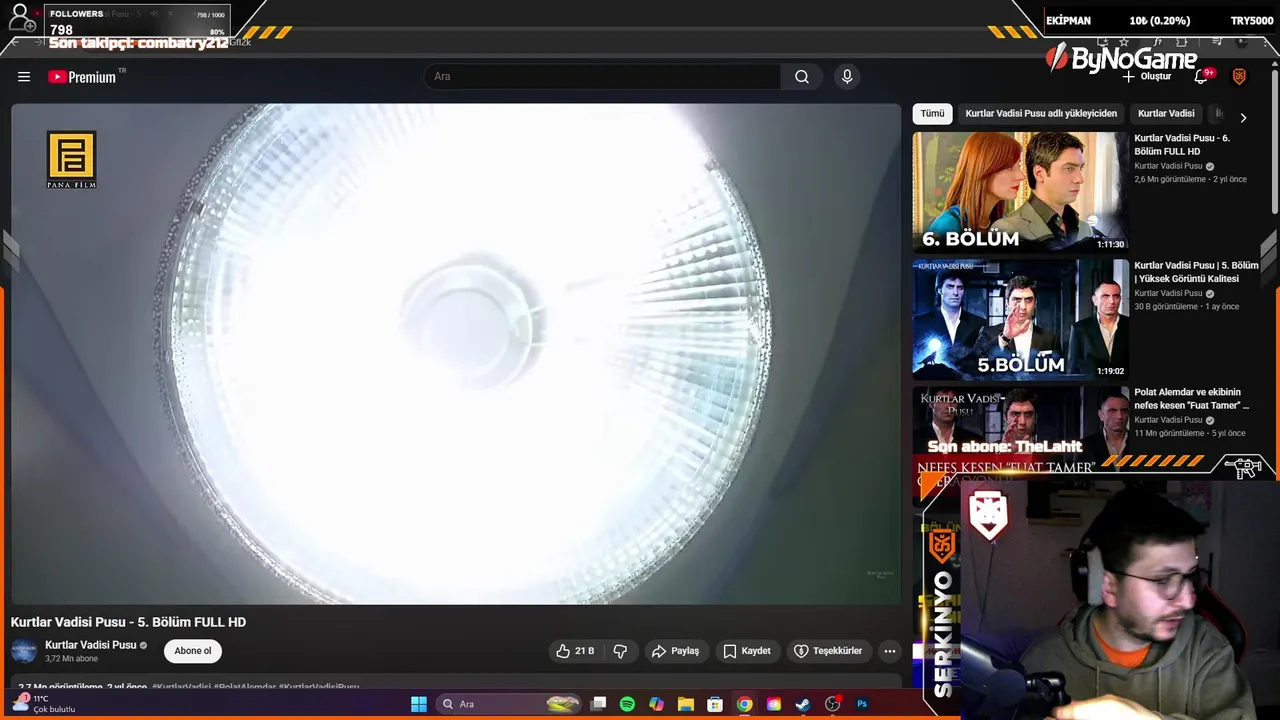Open the Windows Start menu
The height and width of the screenshot is (720, 1280).
(419, 704)
